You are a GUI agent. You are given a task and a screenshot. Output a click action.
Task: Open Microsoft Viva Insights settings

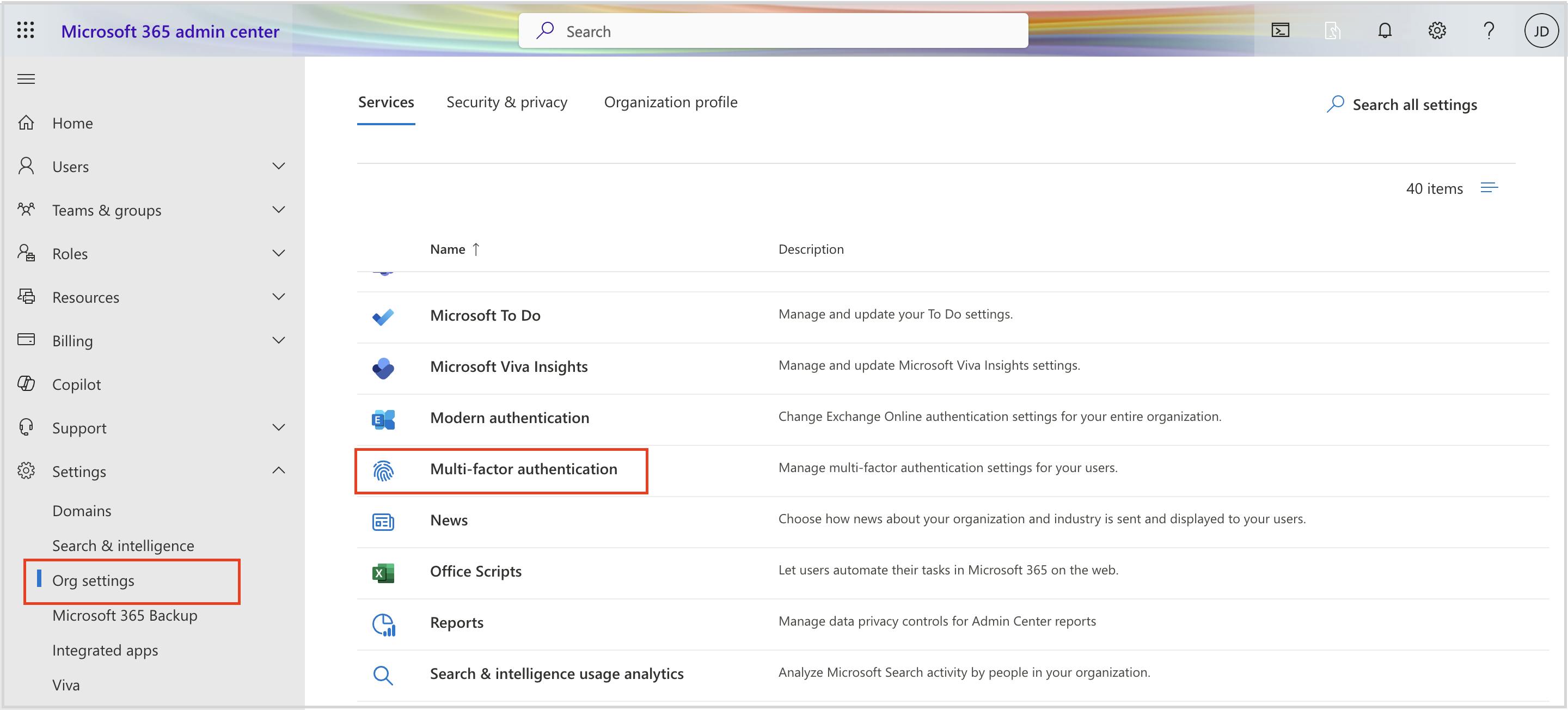(509, 366)
